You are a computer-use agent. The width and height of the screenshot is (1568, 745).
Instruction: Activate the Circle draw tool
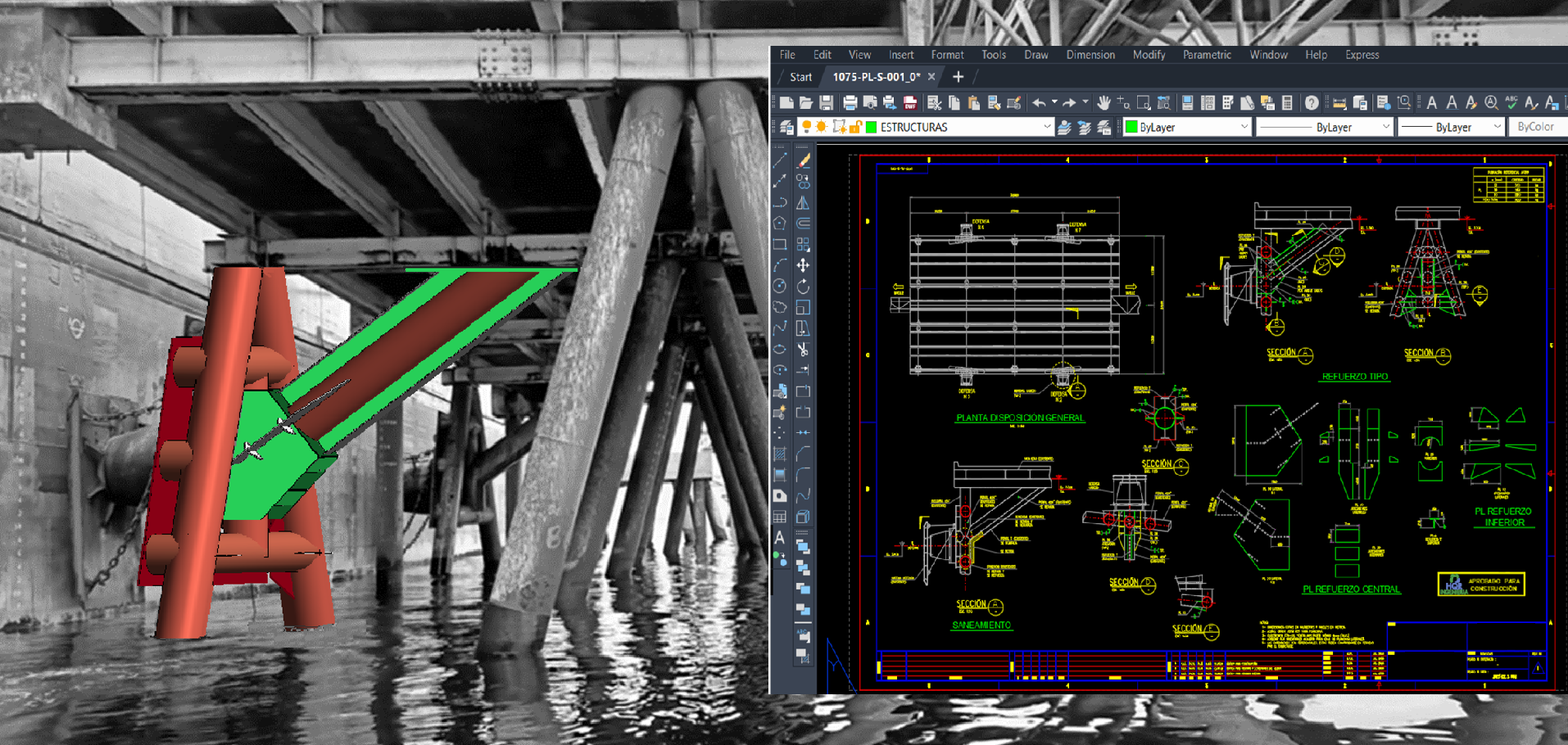[x=780, y=286]
